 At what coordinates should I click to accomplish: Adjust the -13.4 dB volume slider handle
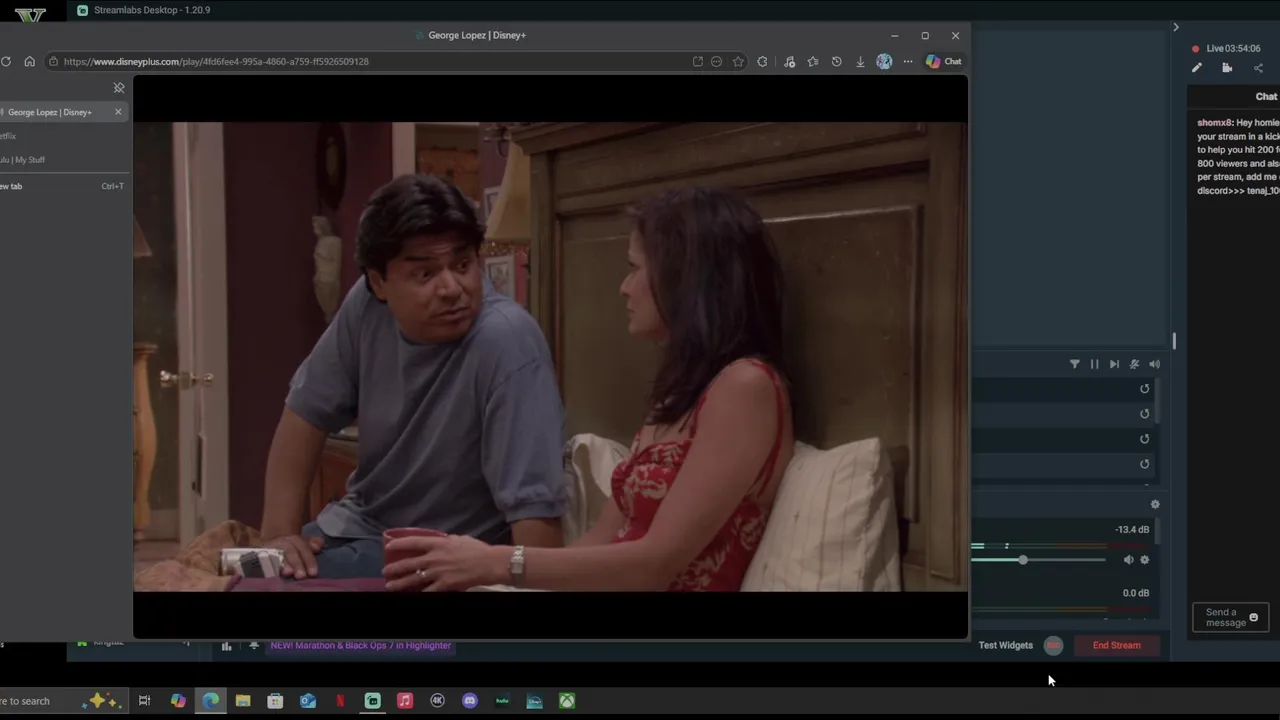pyautogui.click(x=1023, y=560)
